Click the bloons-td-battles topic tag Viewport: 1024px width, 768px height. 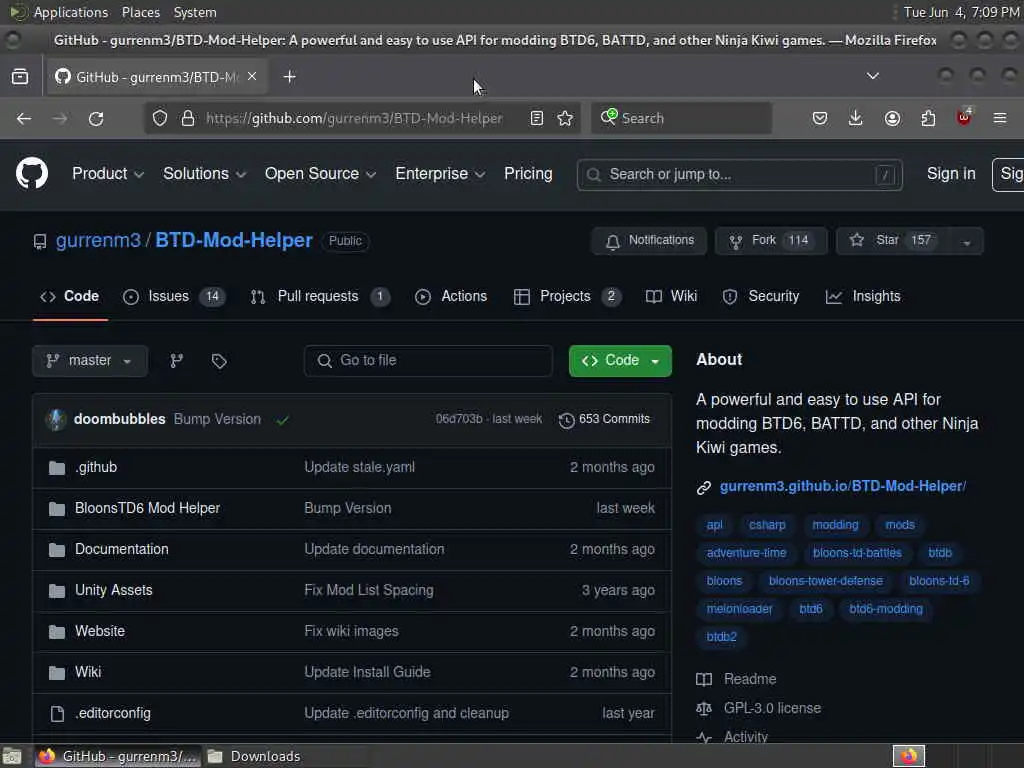click(x=857, y=553)
